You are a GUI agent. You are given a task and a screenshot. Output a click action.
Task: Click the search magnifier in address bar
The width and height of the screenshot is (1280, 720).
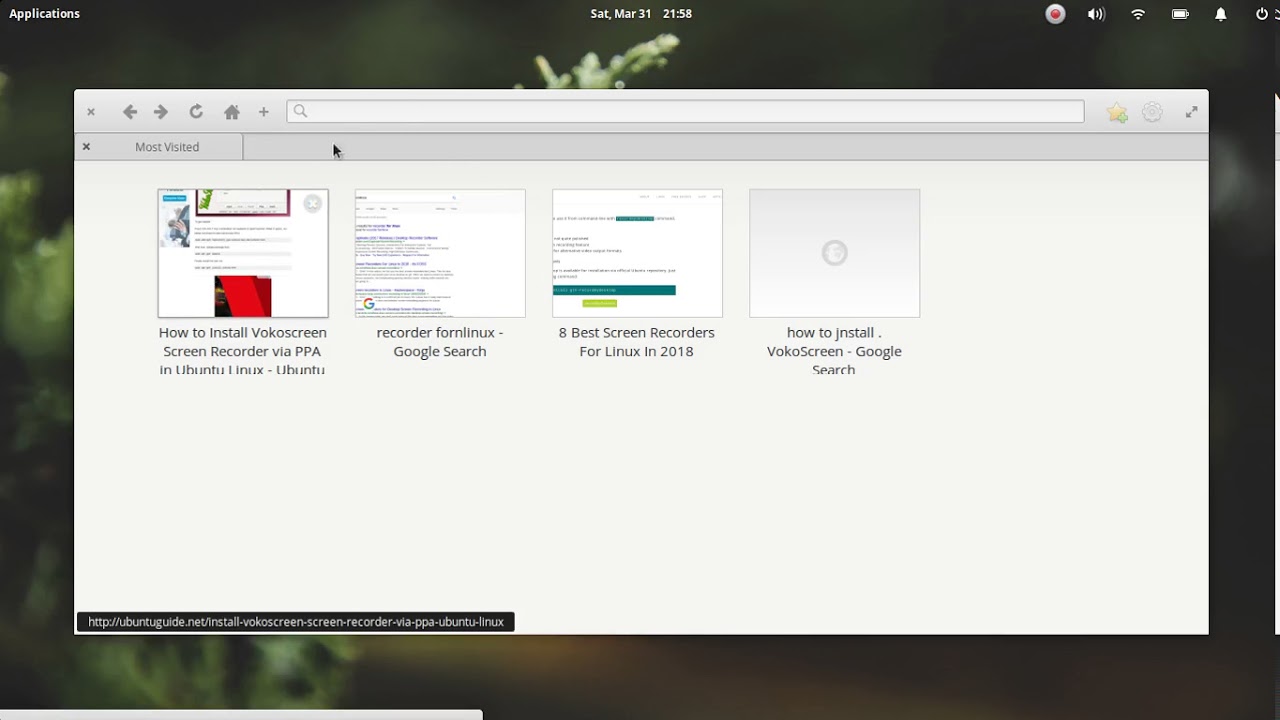(300, 111)
